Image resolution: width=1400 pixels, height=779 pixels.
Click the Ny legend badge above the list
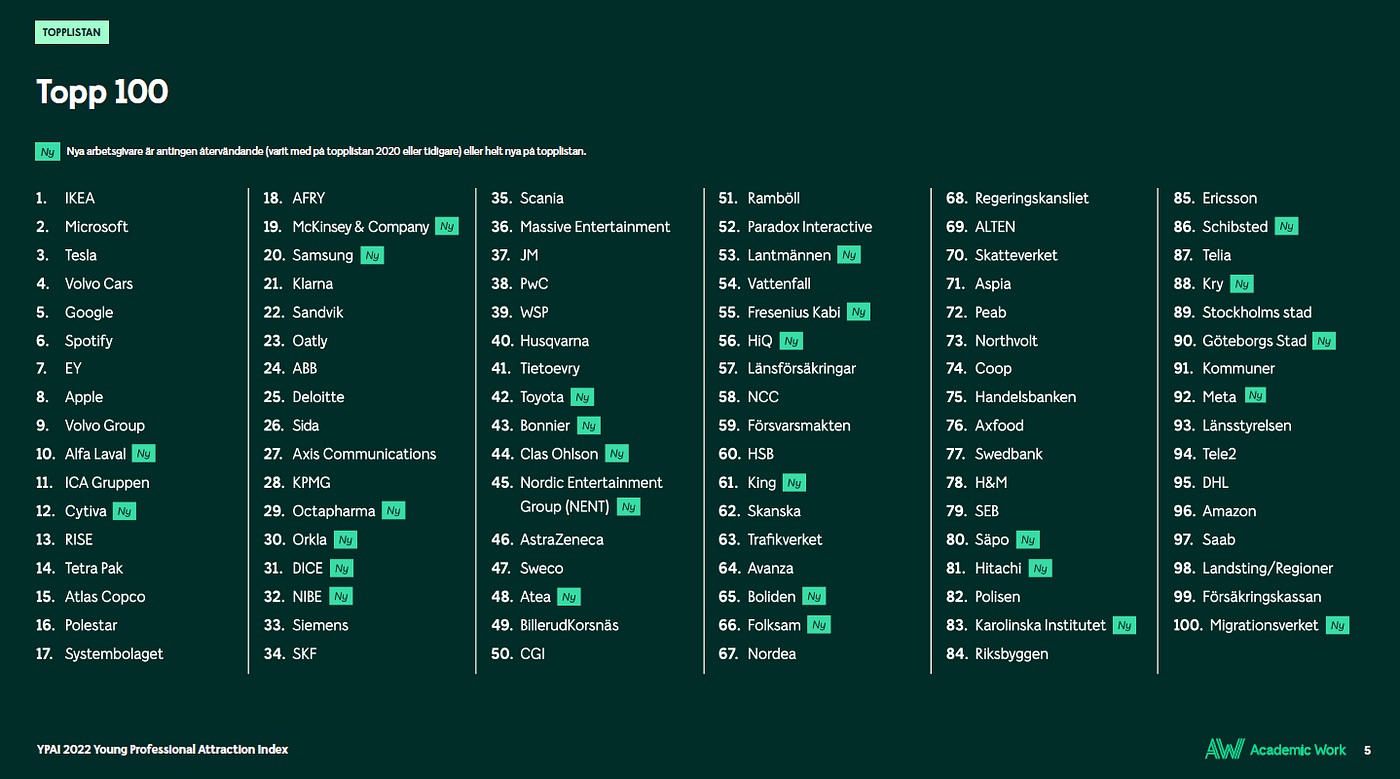click(48, 152)
